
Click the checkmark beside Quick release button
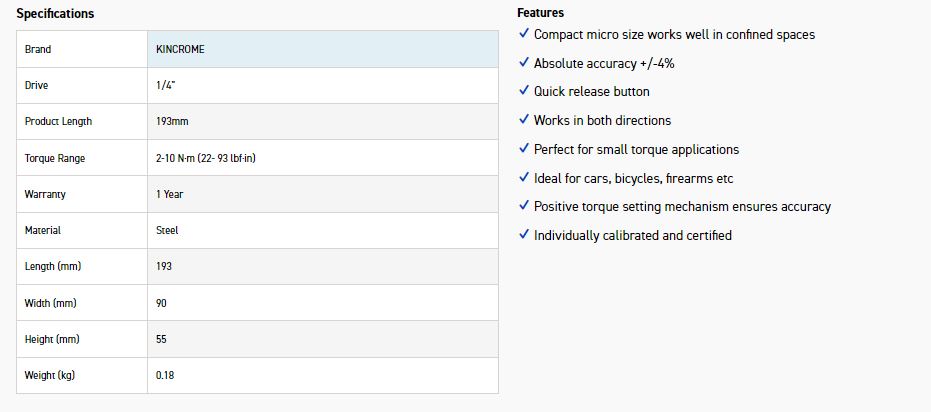(524, 91)
